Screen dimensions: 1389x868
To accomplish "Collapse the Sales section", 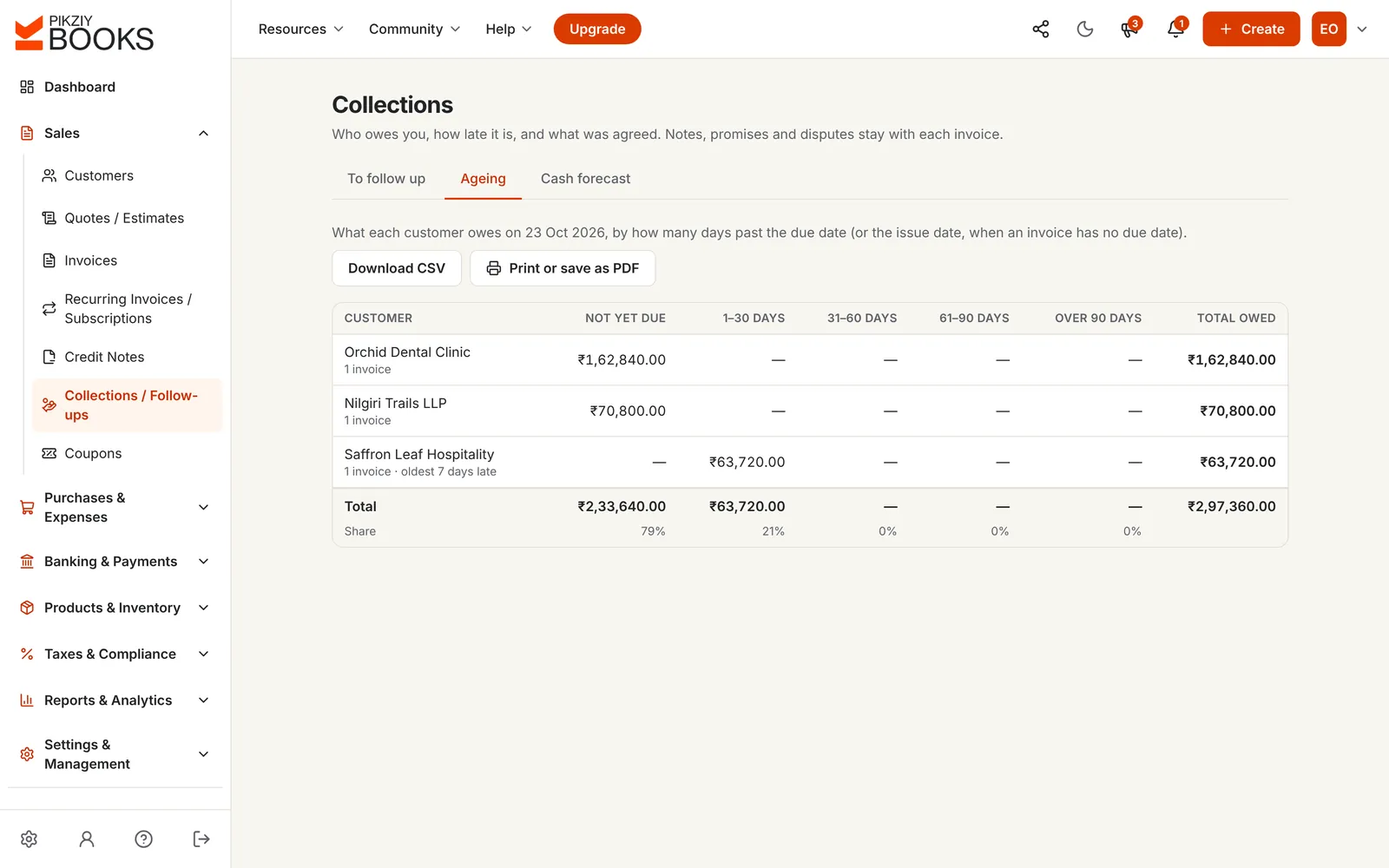I will pyautogui.click(x=115, y=133).
